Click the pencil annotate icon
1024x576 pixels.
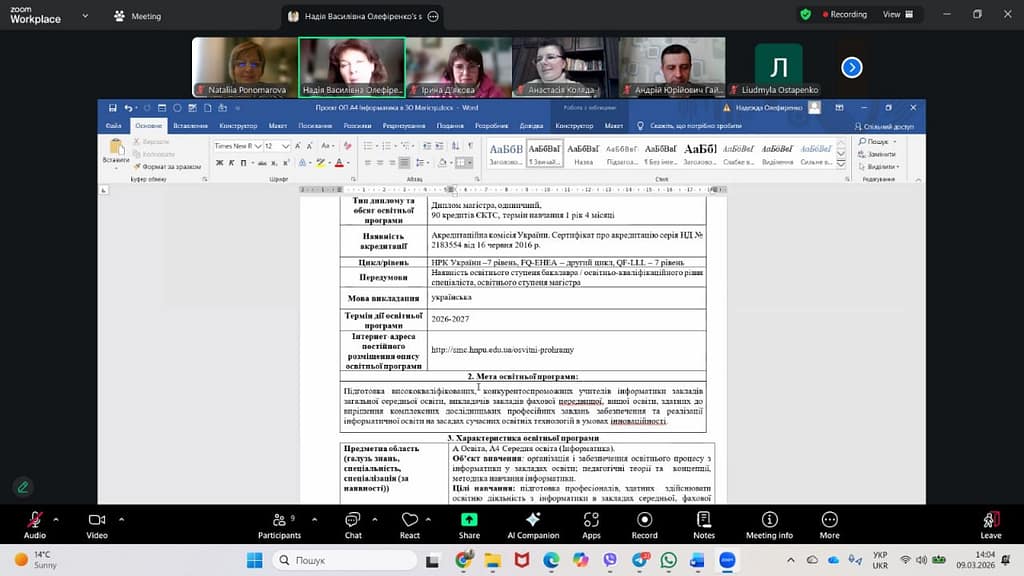pos(23,487)
